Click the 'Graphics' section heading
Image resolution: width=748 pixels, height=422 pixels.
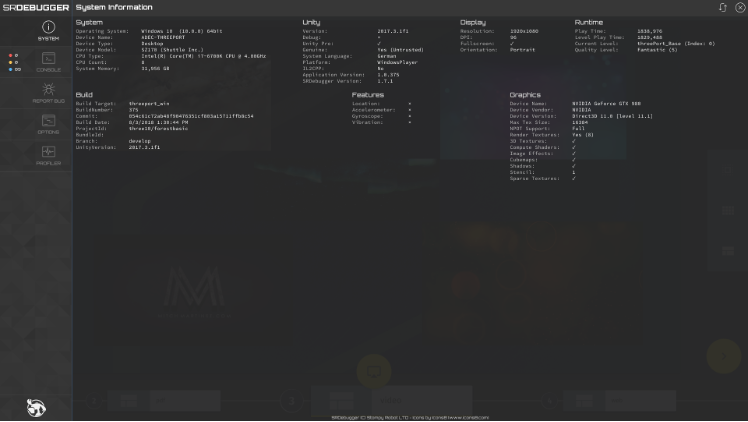525,95
